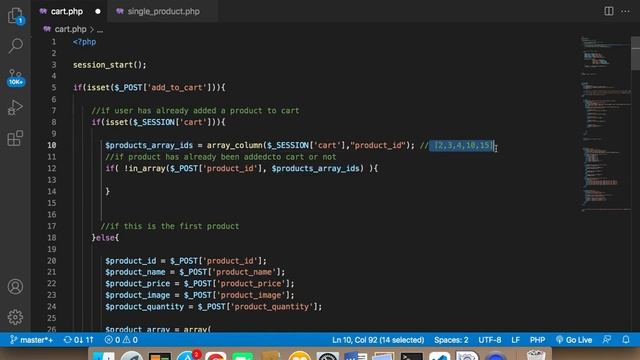
Task: Open Terminal in the Dock
Action: (411, 356)
